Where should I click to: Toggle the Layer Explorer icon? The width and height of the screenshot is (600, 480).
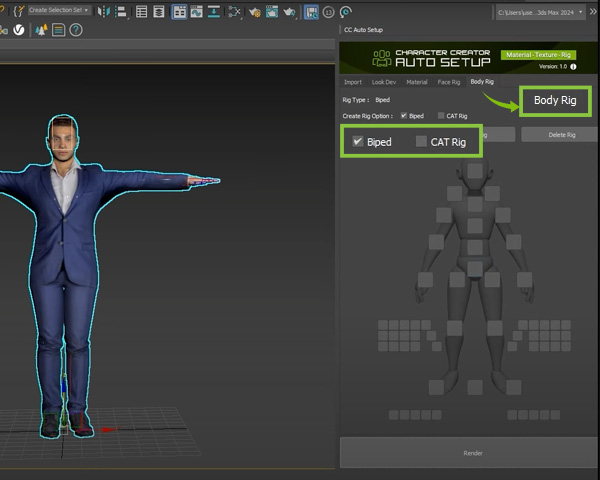pos(158,12)
